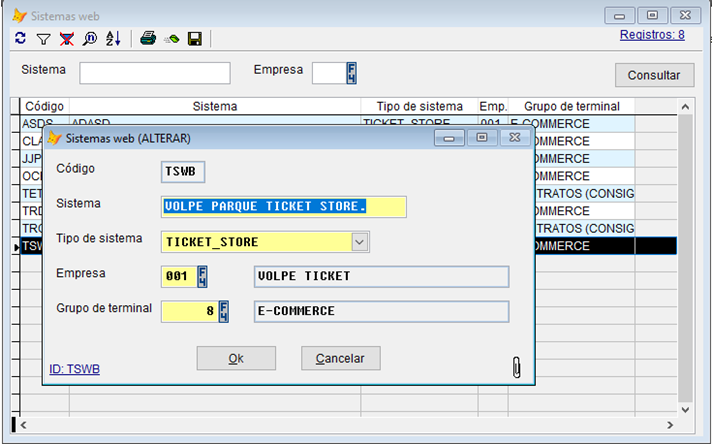The width and height of the screenshot is (712, 445).
Task: Click the refresh icon in toolbar
Action: tap(21, 38)
